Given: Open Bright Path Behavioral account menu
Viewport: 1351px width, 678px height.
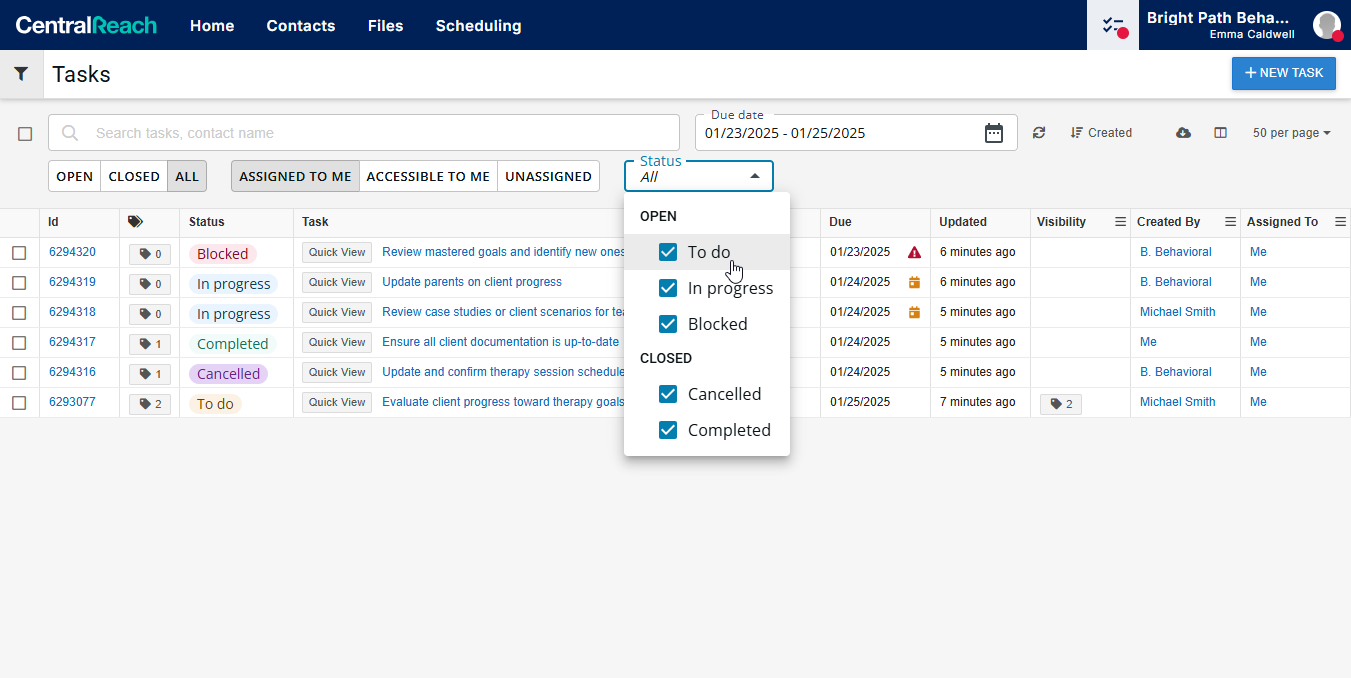Looking at the screenshot, I should coord(1221,25).
